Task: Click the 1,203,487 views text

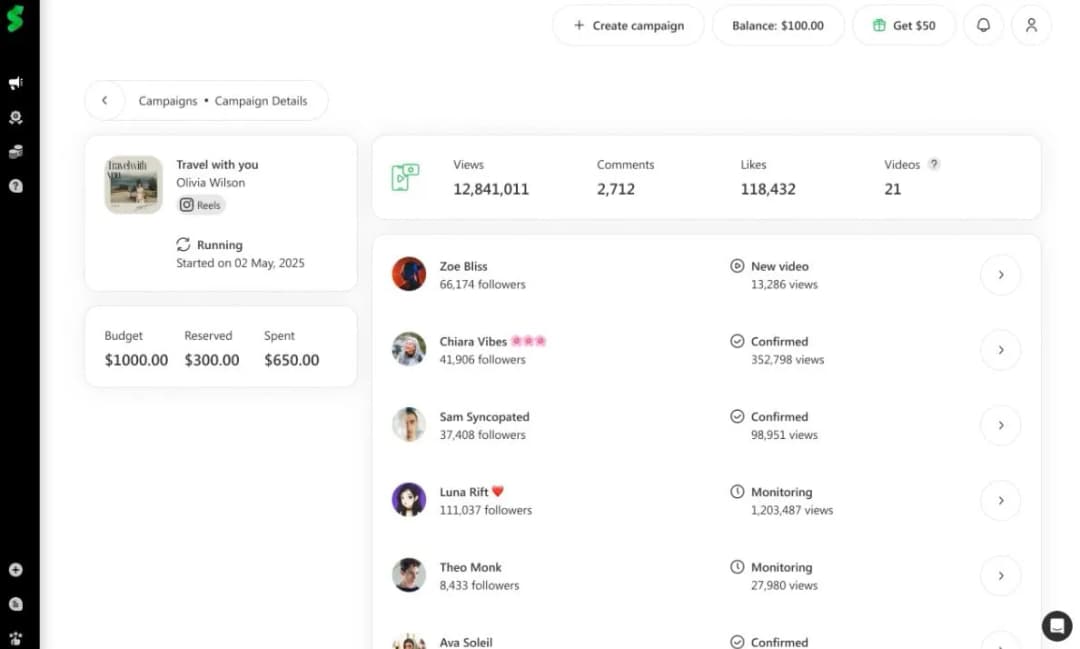Action: point(792,510)
